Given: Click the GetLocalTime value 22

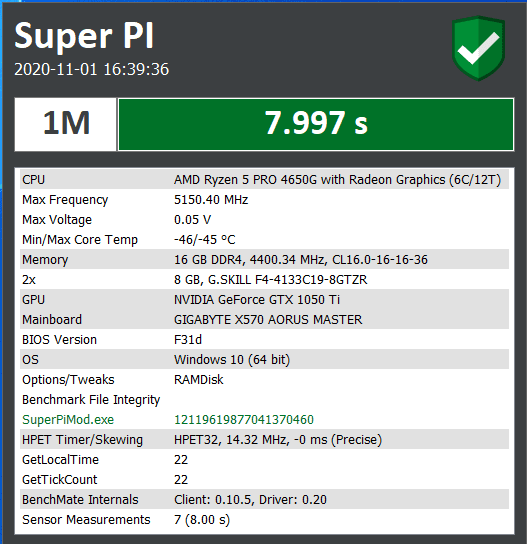Looking at the screenshot, I should (x=181, y=460).
